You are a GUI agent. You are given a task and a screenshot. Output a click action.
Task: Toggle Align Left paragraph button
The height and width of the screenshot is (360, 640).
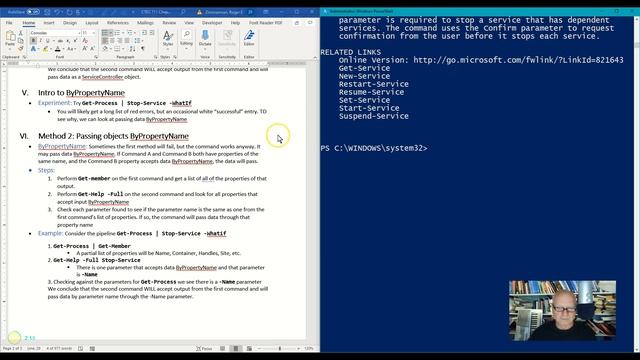[105, 41]
